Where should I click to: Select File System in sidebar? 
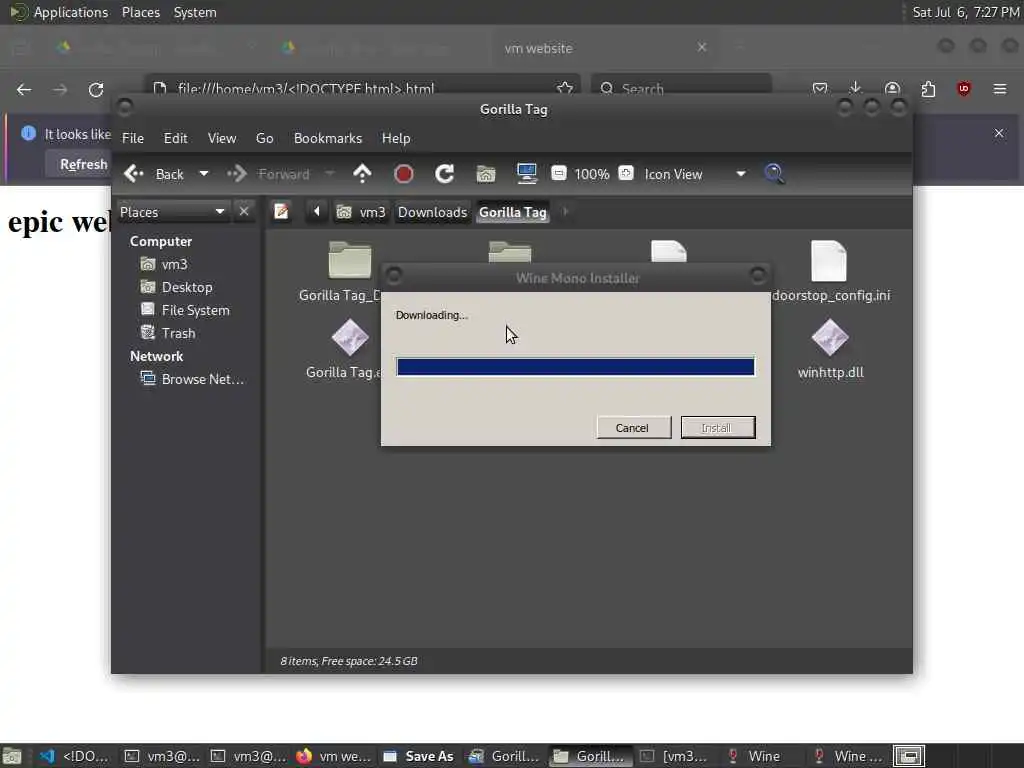pos(185,310)
